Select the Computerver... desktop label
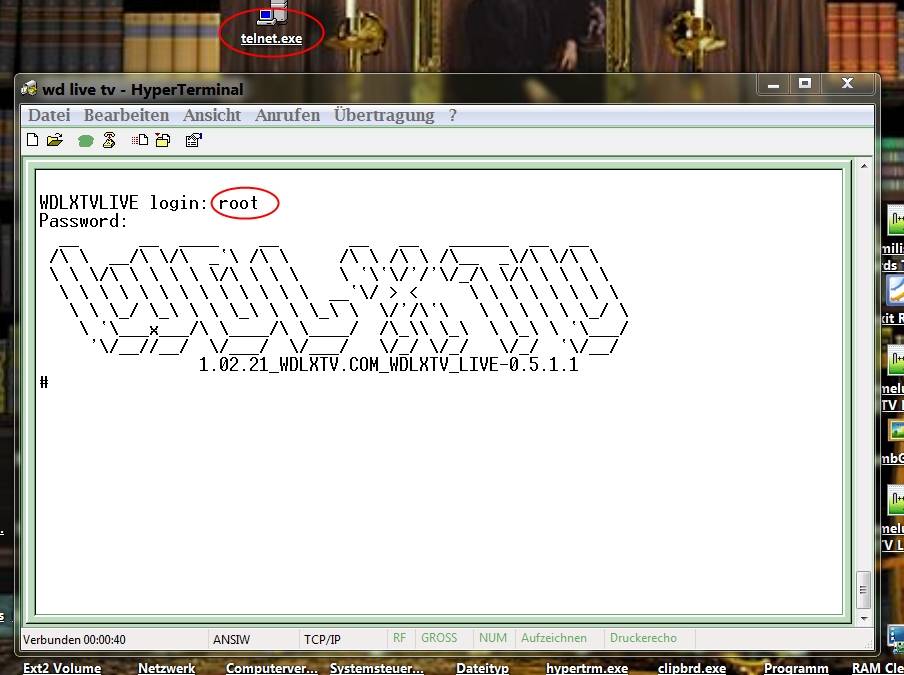The image size is (904, 675). [272, 668]
